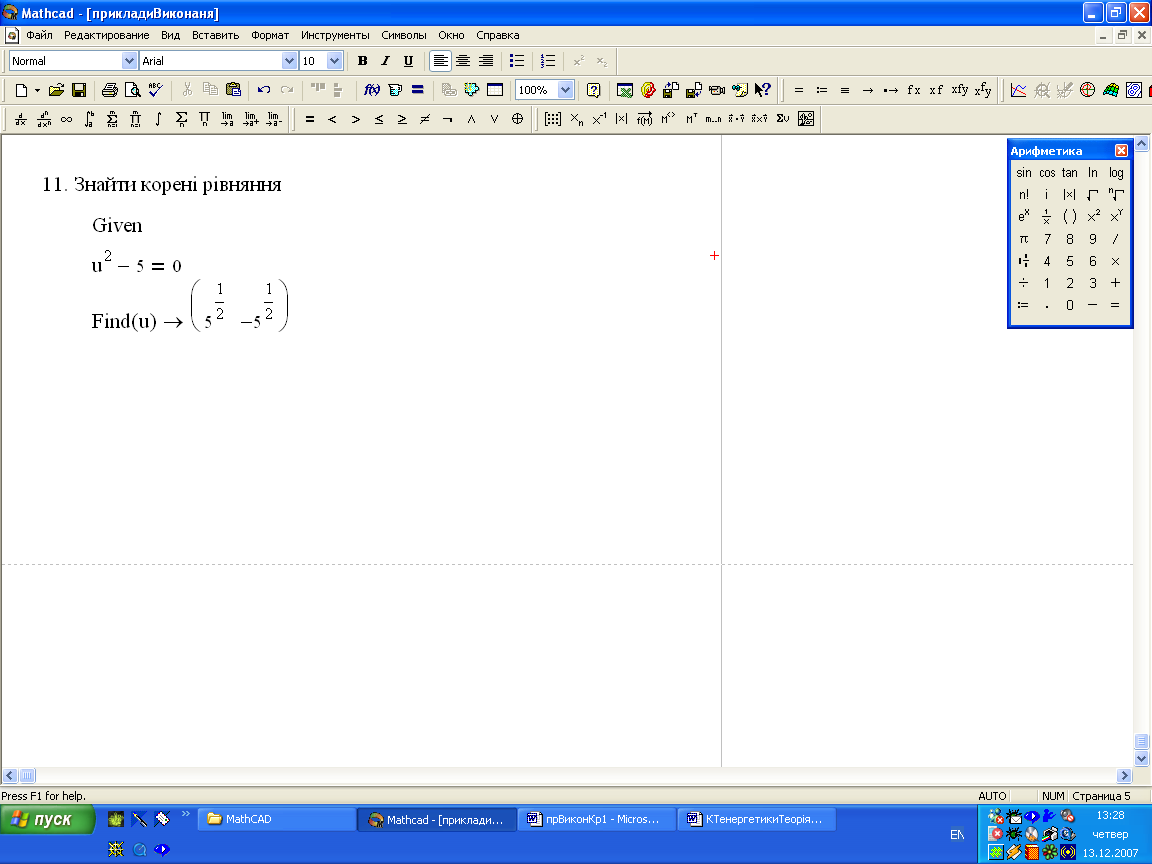Insert x squared from Arithmetic palette
Screen dimensions: 1152x864
1092,216
